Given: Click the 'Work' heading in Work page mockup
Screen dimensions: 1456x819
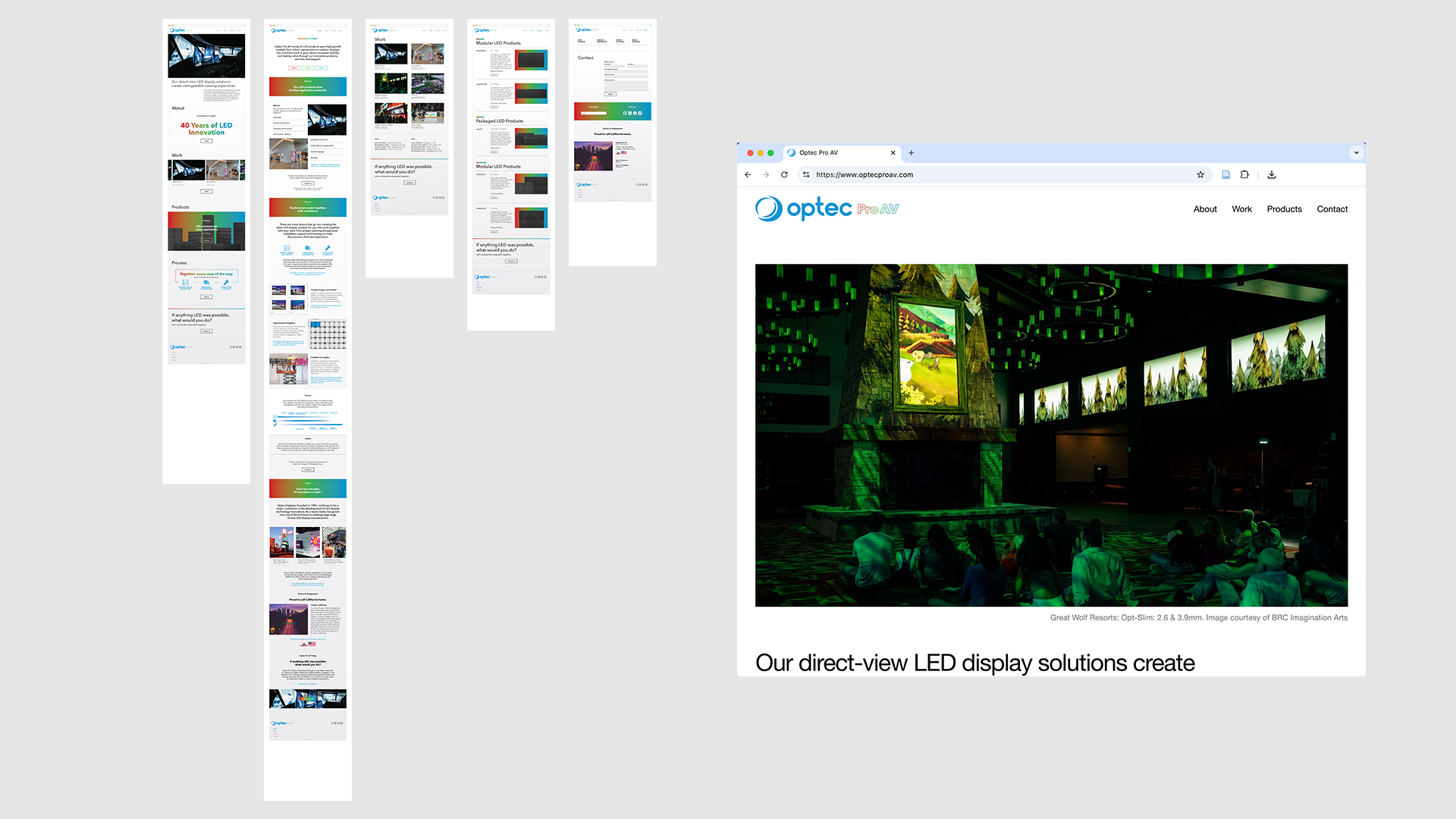Looking at the screenshot, I should pyautogui.click(x=380, y=39).
